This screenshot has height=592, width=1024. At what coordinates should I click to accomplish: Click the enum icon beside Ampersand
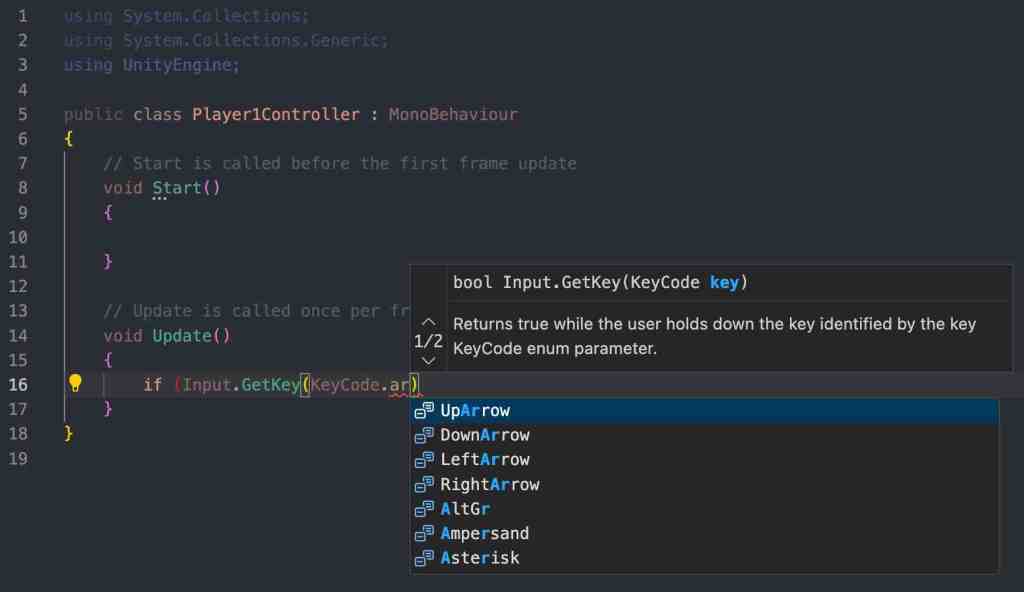pos(424,534)
